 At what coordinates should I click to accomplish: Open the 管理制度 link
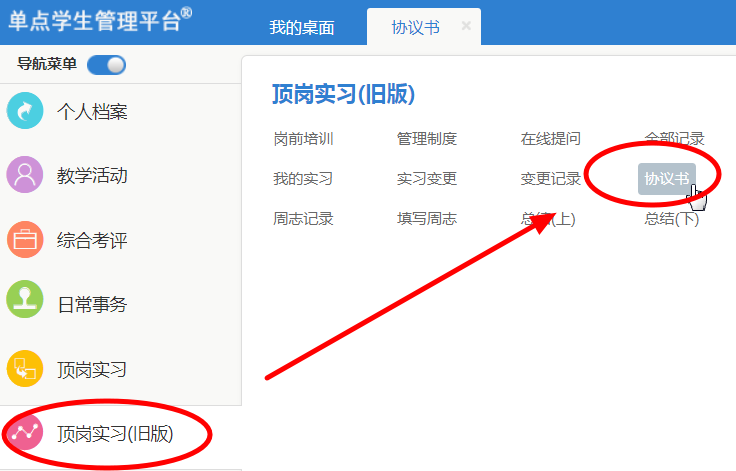pos(427,139)
